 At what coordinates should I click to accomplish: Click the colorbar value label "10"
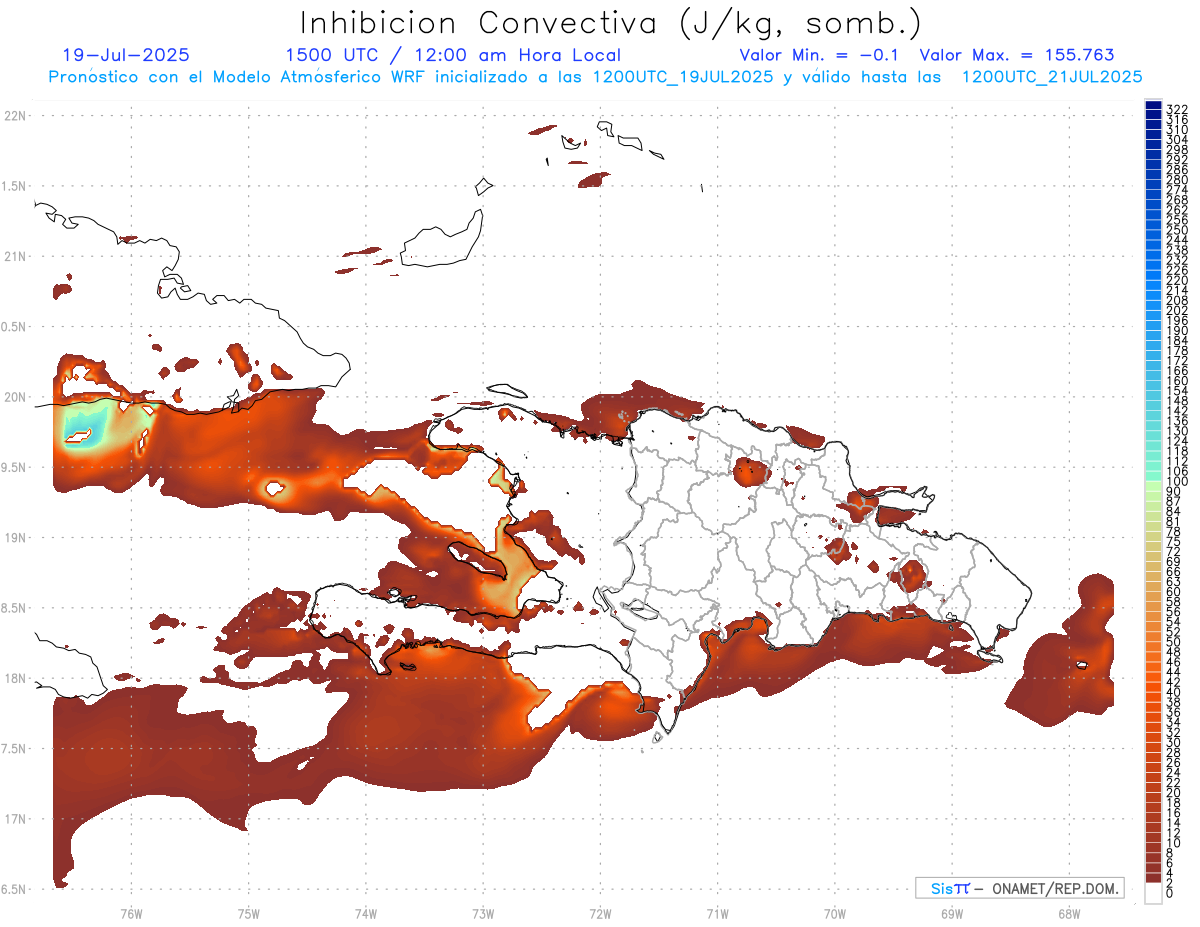click(1174, 843)
